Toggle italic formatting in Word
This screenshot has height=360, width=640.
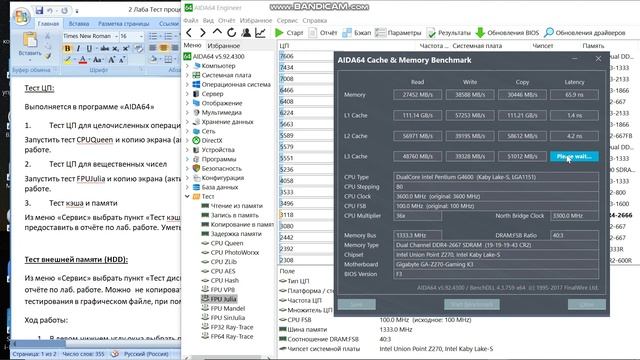tap(78, 48)
